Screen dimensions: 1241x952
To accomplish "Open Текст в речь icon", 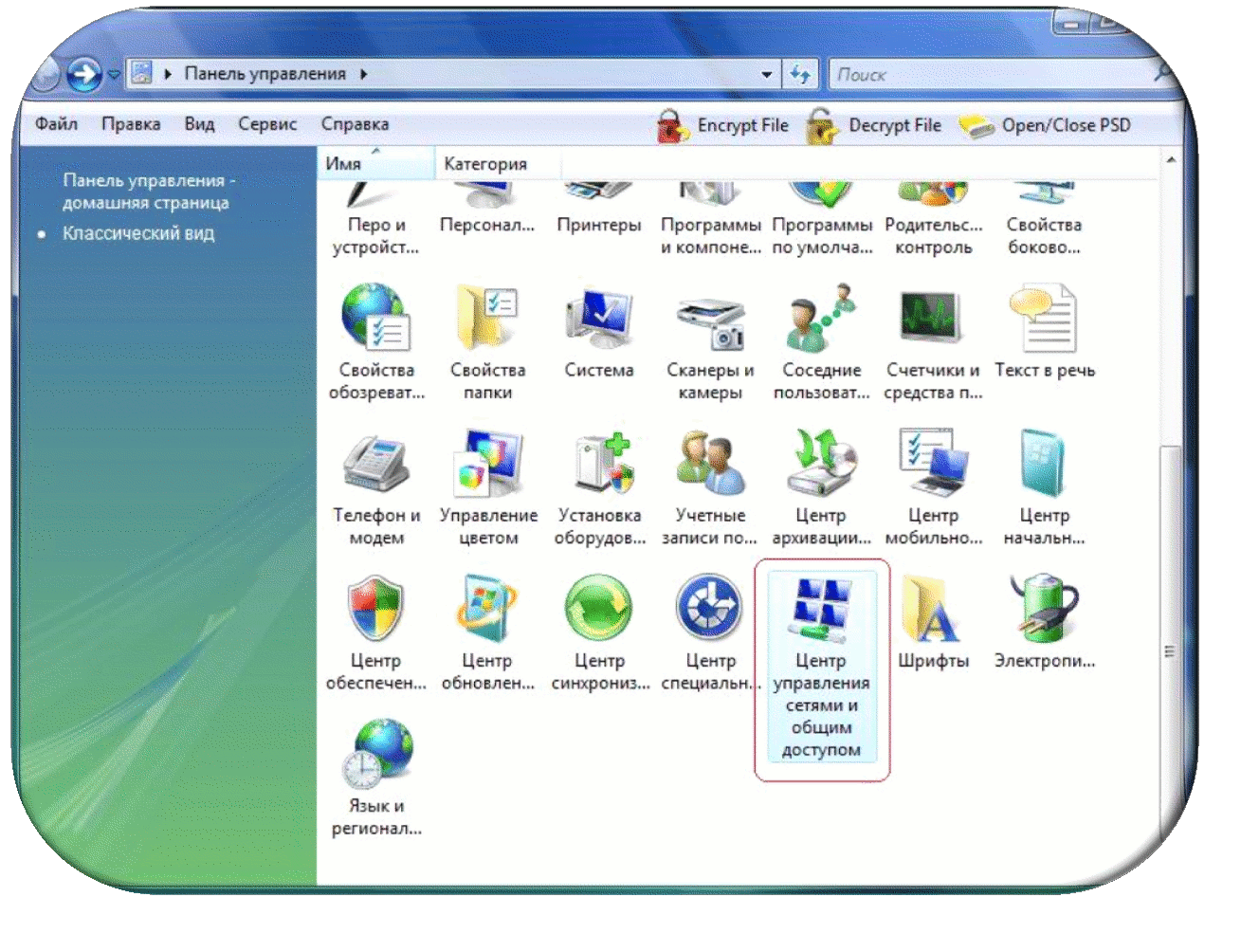I will [1044, 319].
